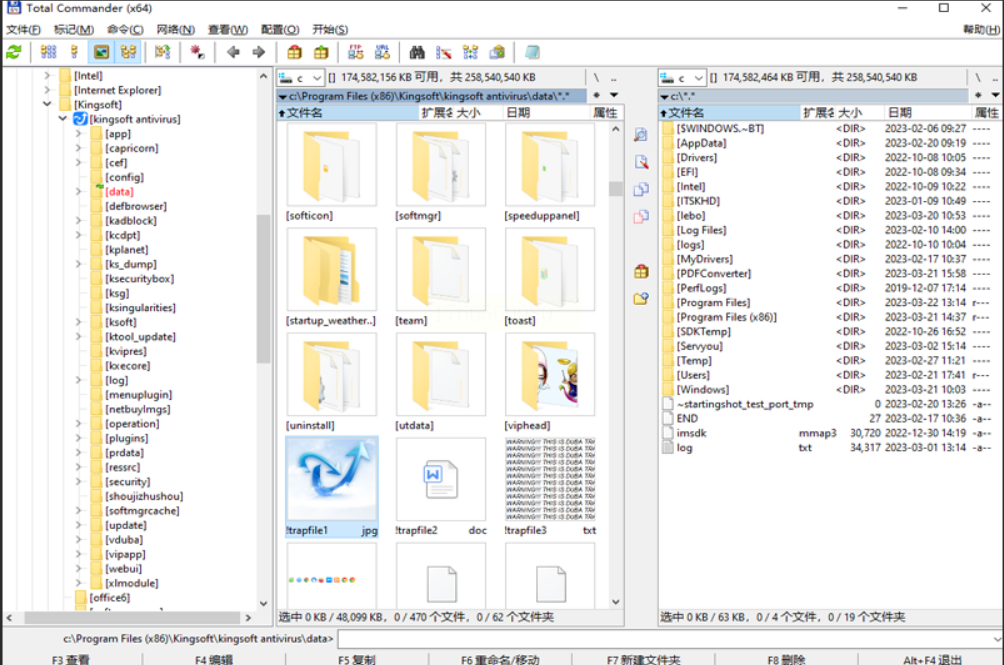The height and width of the screenshot is (665, 1004).
Task: Click the view file icon in middle bar
Action: pos(641,135)
